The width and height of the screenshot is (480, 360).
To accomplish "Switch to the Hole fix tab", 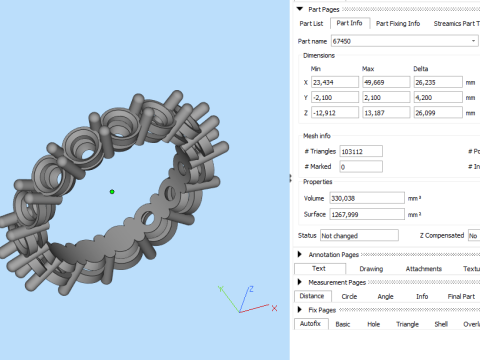I will point(374,324).
